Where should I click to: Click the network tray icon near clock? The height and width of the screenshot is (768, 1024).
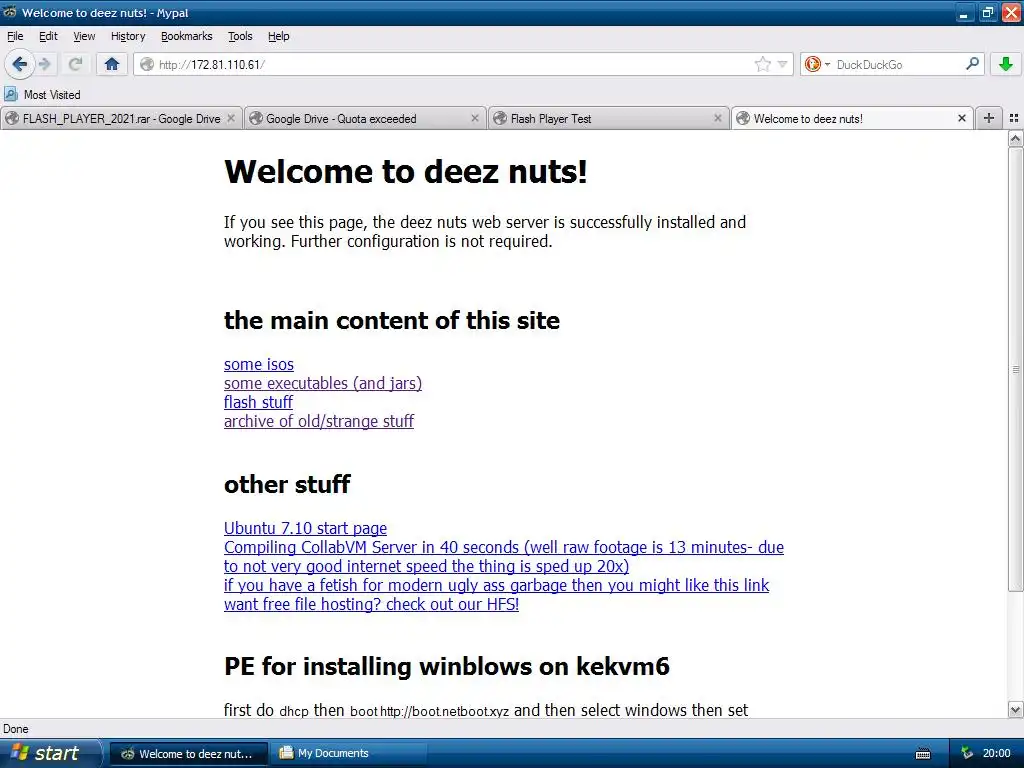(x=967, y=754)
